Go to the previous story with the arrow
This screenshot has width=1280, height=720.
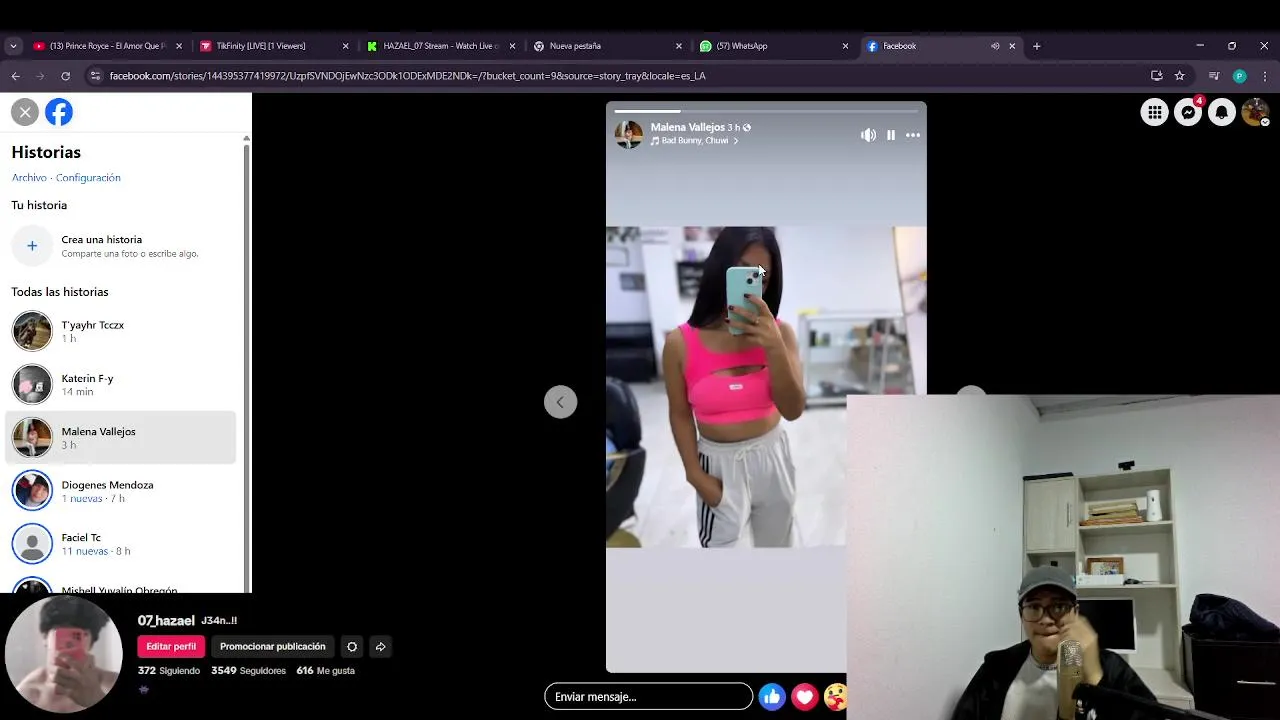[560, 402]
